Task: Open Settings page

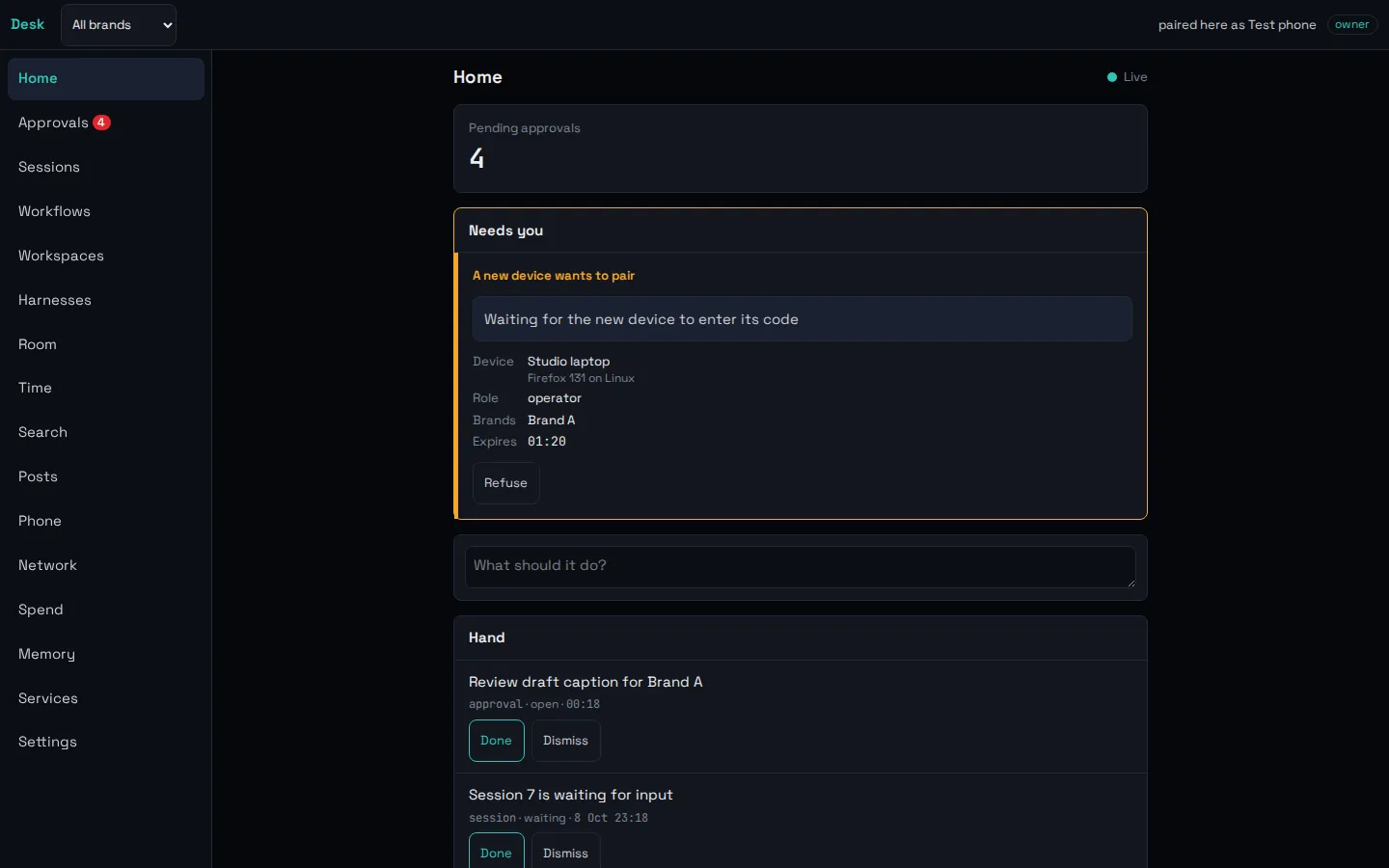Action: tap(106, 743)
